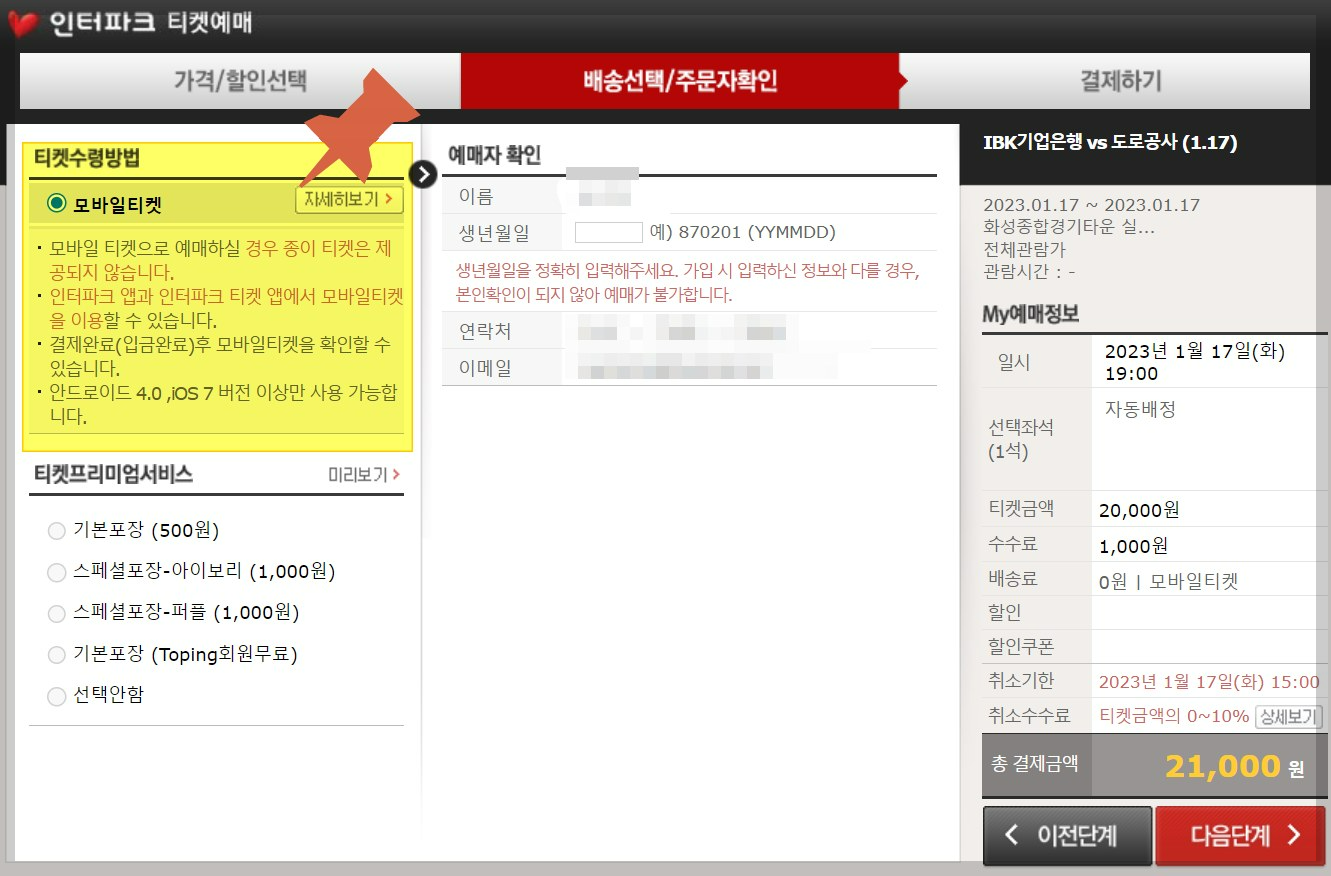Open 상세보기 for cancellation fee
The width and height of the screenshot is (1331, 876).
pyautogui.click(x=1289, y=716)
